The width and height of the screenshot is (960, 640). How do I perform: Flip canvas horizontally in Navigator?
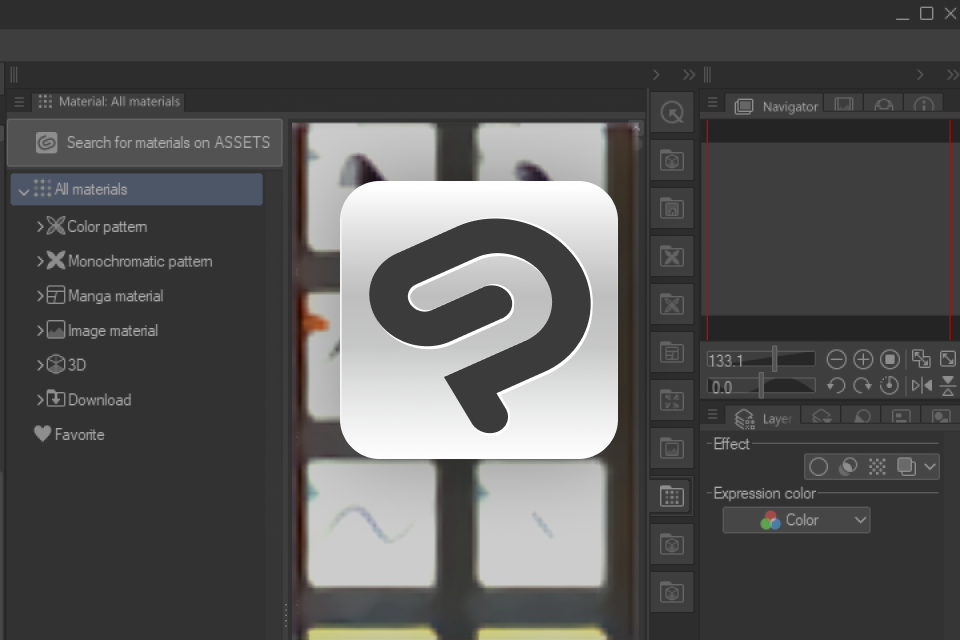[x=921, y=385]
